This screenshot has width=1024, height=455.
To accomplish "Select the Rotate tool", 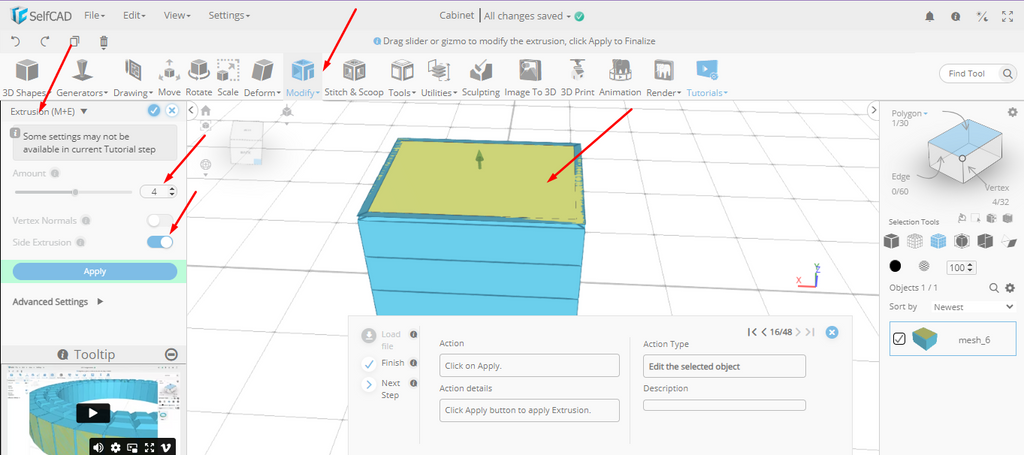I will click(x=199, y=77).
